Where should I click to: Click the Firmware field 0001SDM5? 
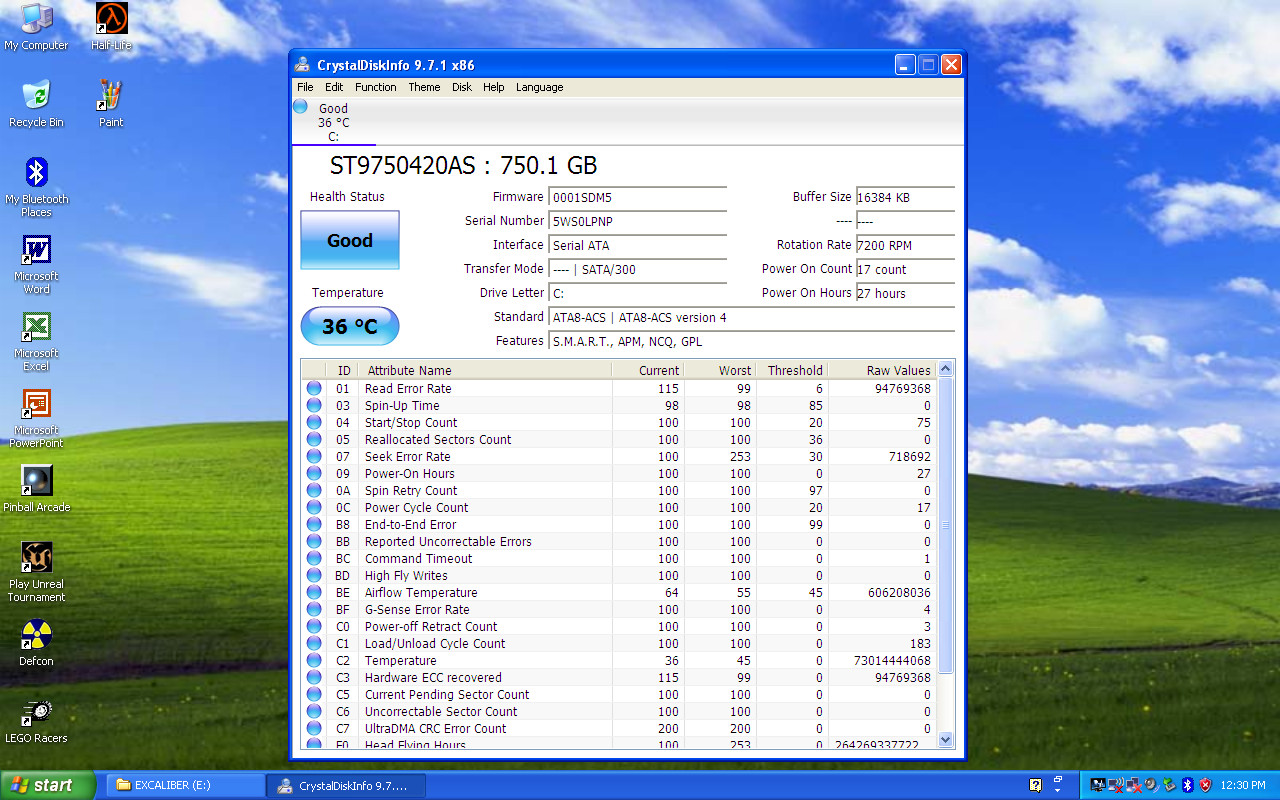638,198
